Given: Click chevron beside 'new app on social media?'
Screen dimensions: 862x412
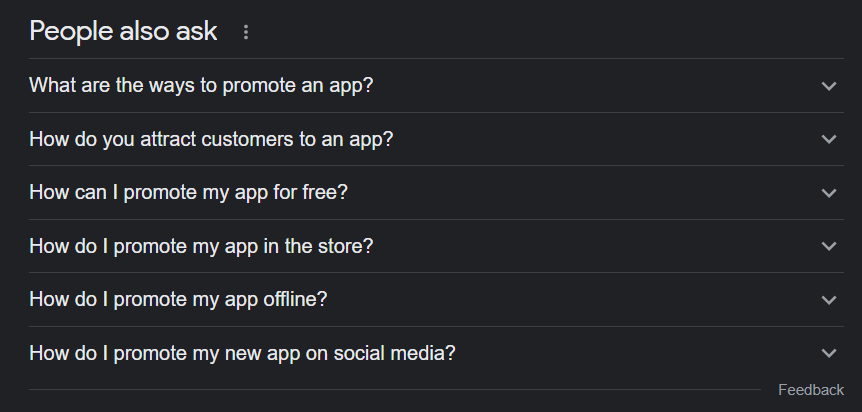Looking at the screenshot, I should [828, 353].
